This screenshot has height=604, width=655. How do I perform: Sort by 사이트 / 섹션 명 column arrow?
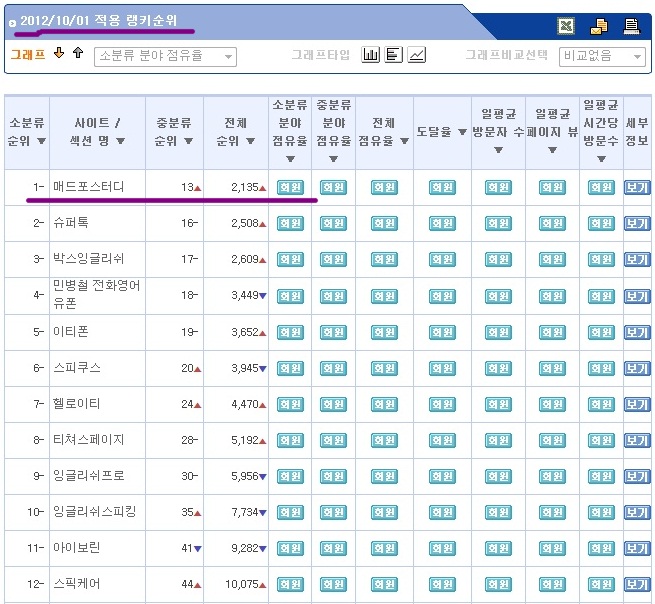[120, 141]
